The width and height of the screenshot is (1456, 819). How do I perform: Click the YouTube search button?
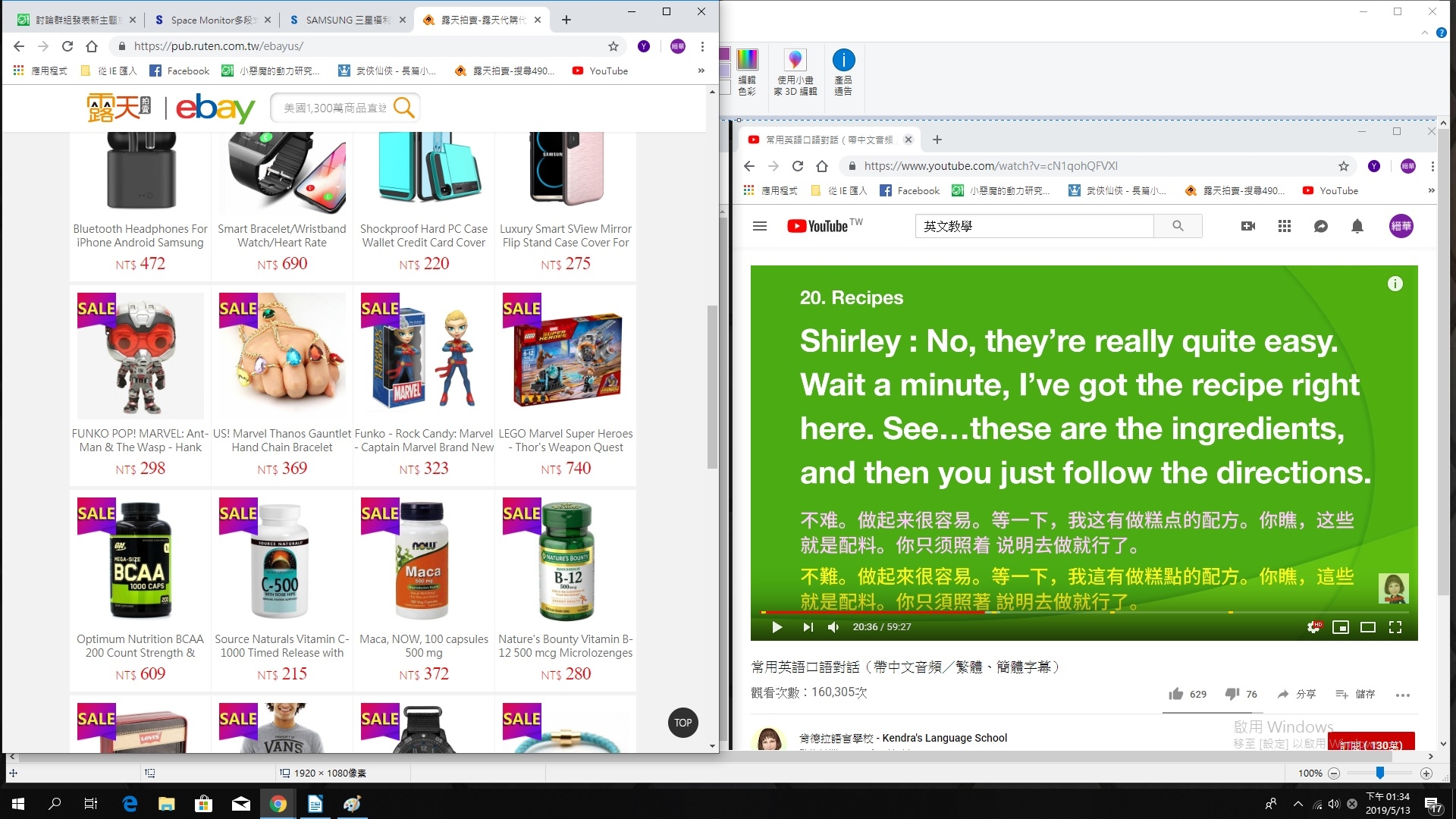pos(1178,226)
